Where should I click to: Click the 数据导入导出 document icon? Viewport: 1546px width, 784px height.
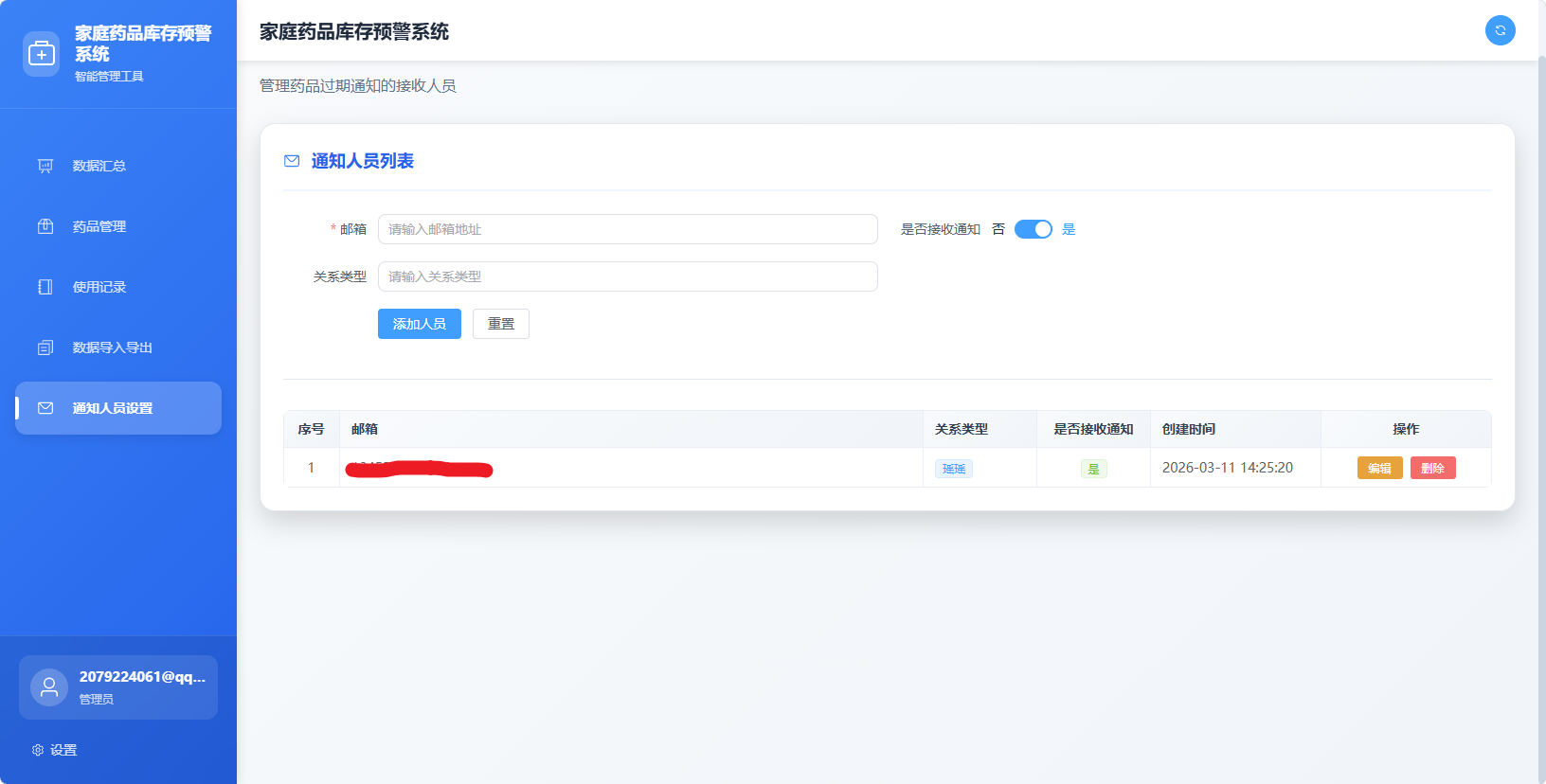click(45, 347)
